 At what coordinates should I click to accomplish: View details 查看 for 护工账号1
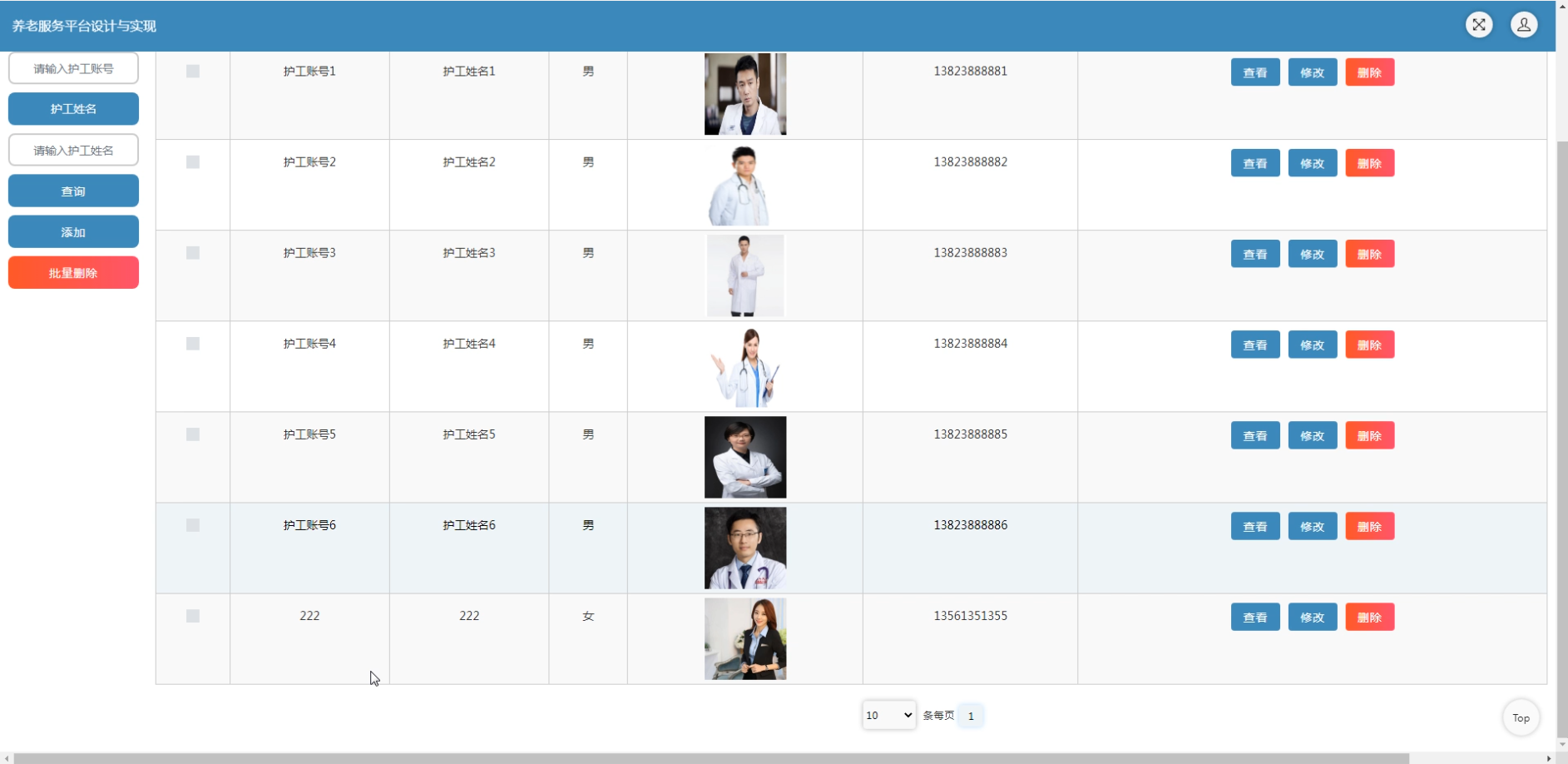click(1255, 72)
